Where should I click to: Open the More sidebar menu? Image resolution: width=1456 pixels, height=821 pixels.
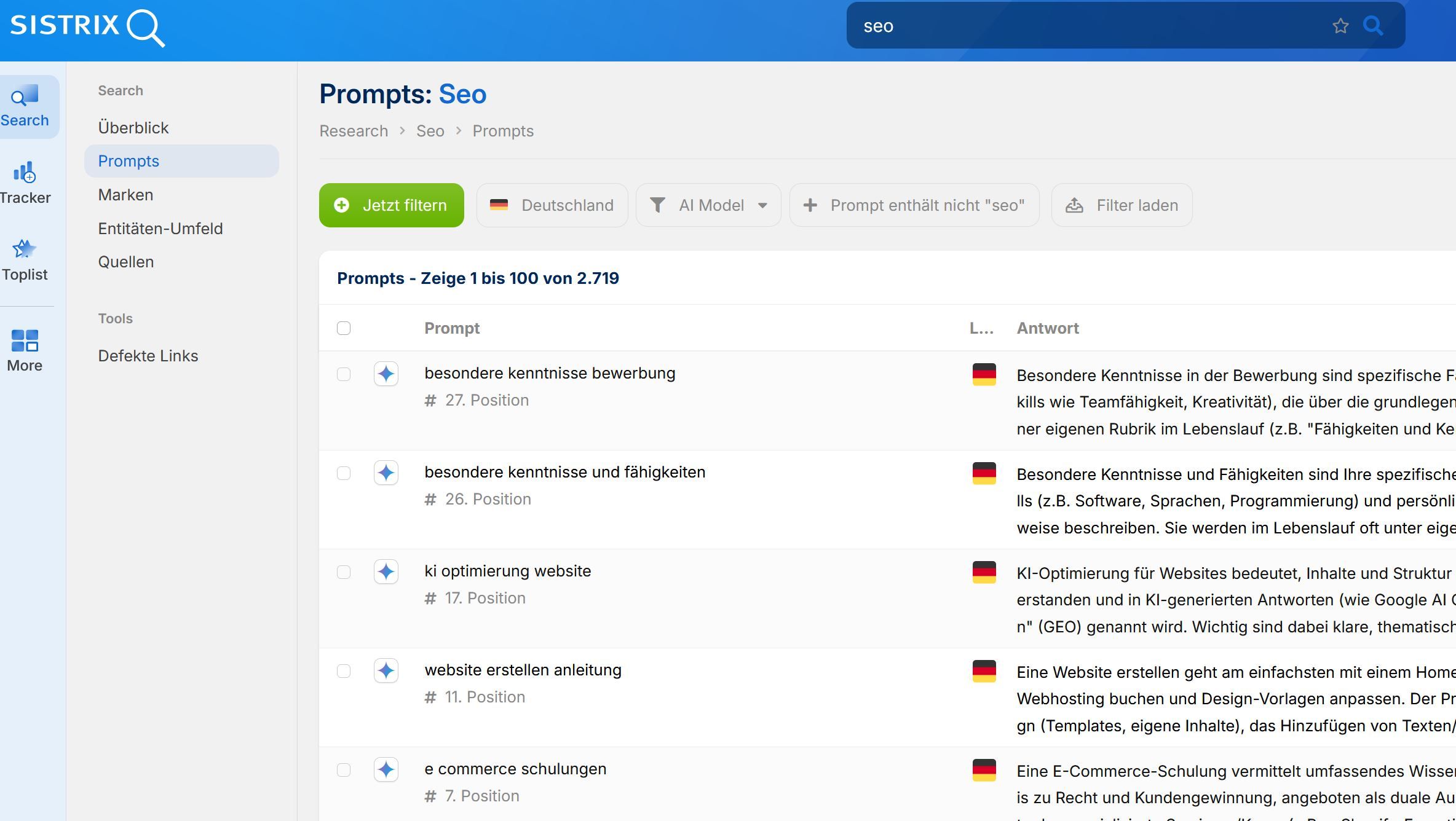click(x=25, y=350)
